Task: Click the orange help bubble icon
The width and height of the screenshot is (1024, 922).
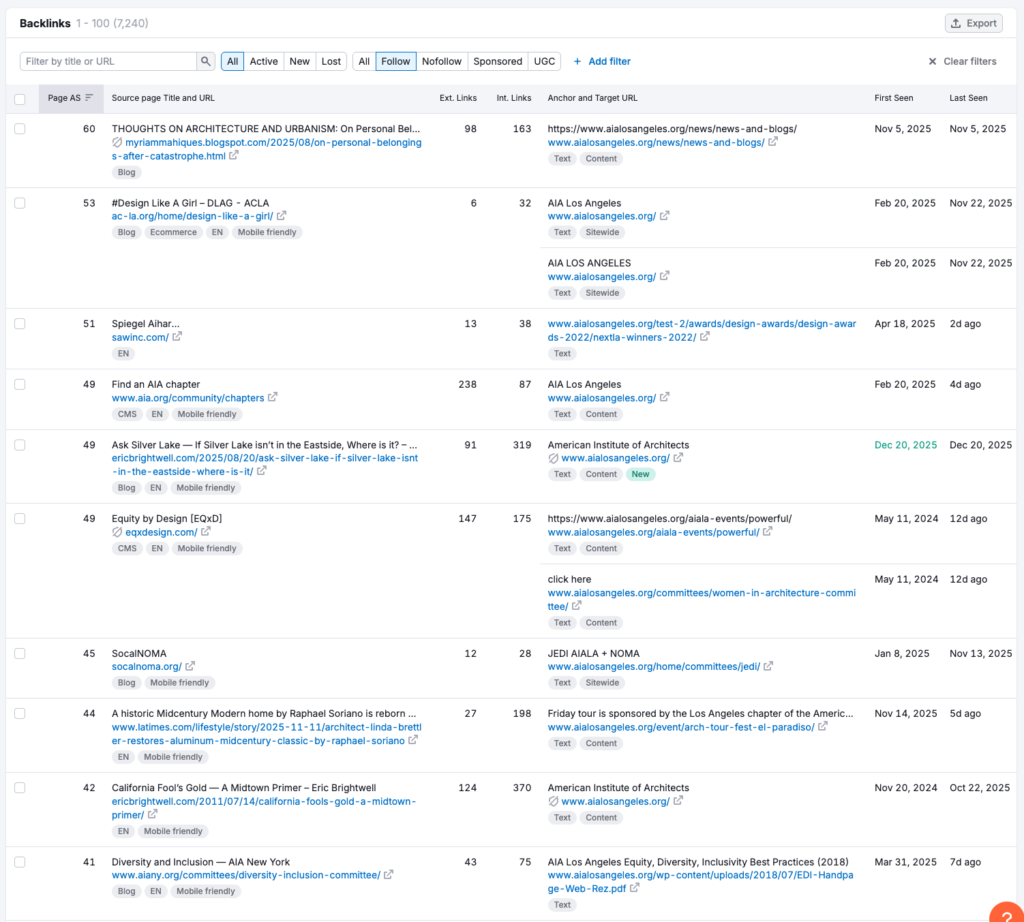Action: click(1007, 910)
